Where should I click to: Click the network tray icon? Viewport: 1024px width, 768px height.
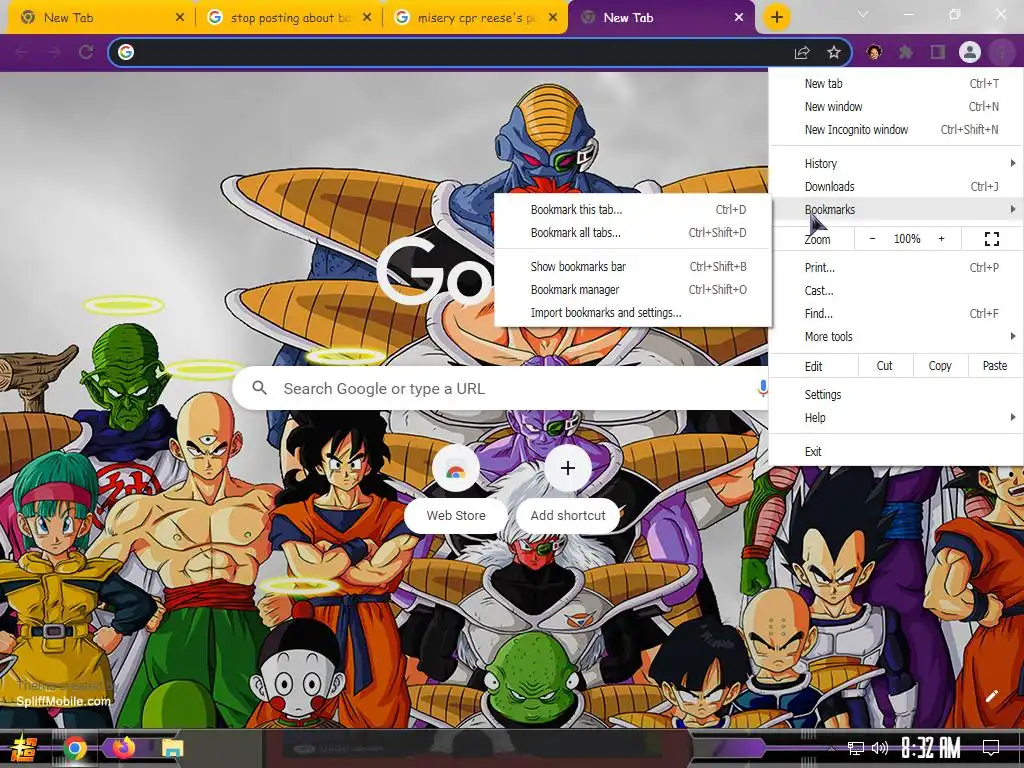[x=855, y=748]
